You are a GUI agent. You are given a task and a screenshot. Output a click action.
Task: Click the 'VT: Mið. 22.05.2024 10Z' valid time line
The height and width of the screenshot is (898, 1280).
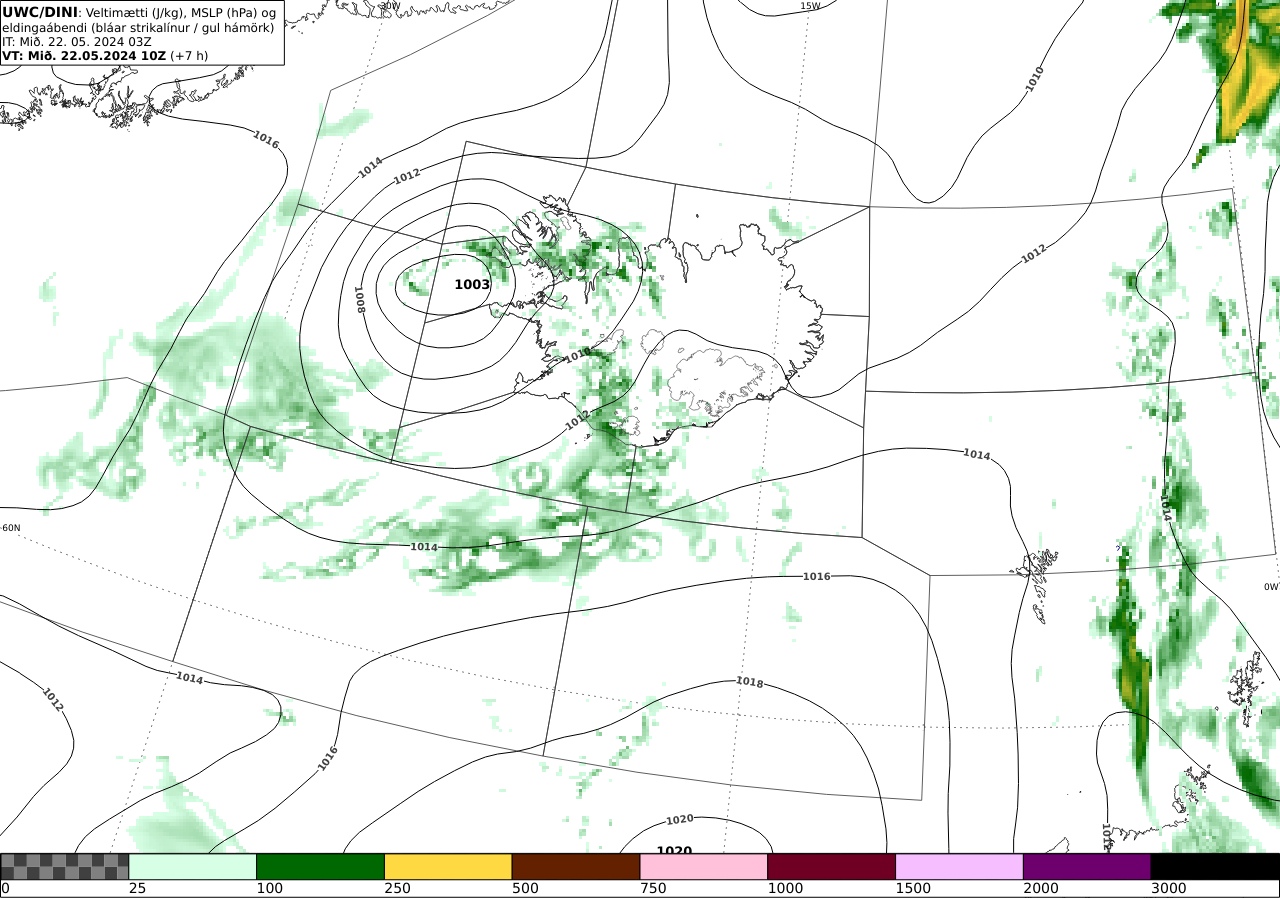coord(84,56)
